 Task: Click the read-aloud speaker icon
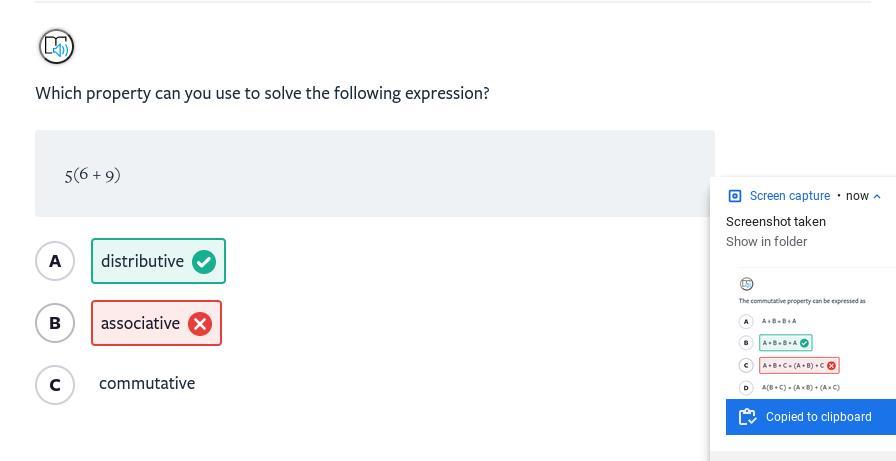tap(56, 46)
